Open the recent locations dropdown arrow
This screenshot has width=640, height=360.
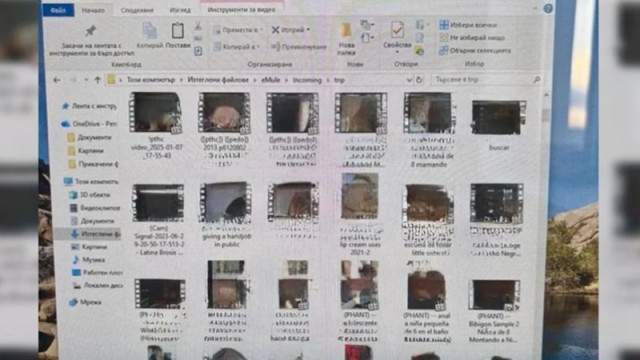pos(86,80)
